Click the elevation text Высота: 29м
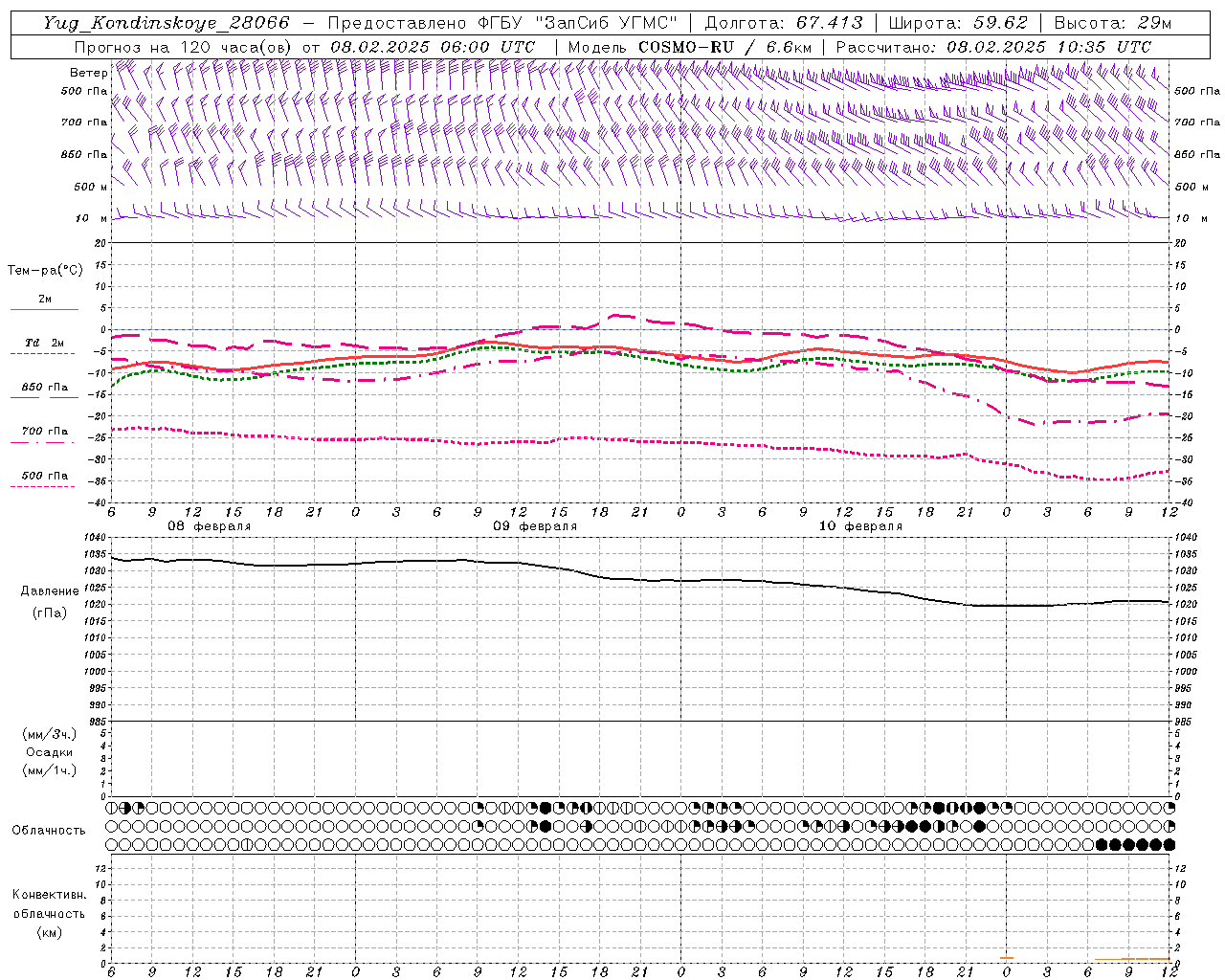The image size is (1225, 980). point(1112,23)
